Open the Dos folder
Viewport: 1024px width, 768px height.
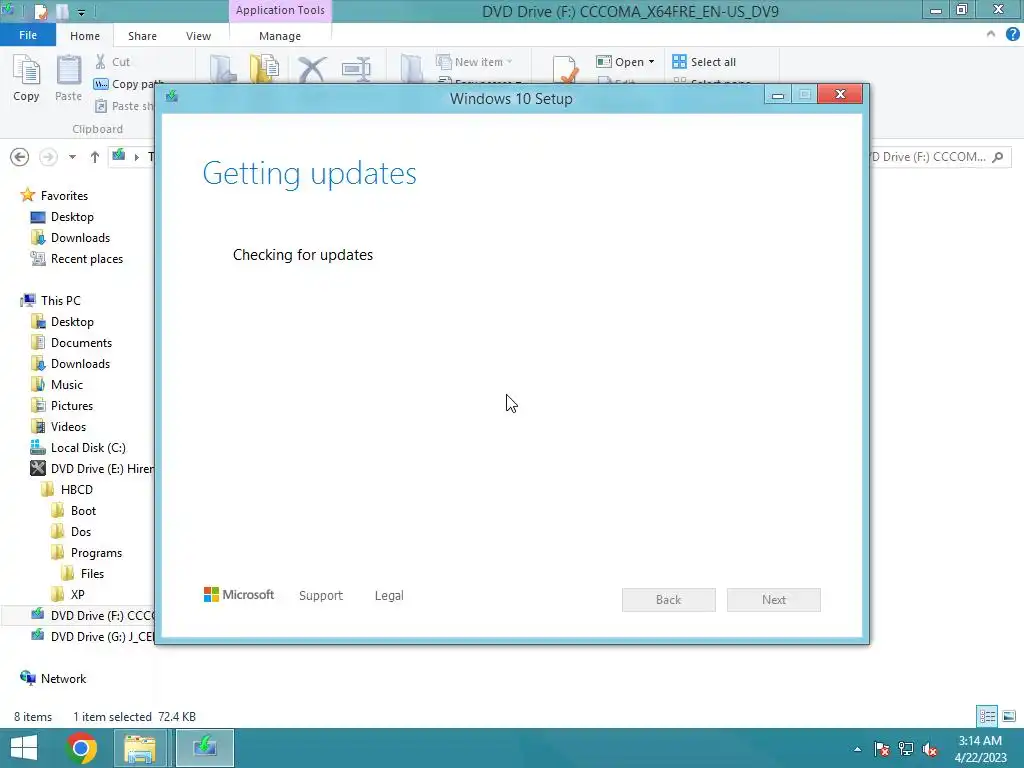point(80,532)
